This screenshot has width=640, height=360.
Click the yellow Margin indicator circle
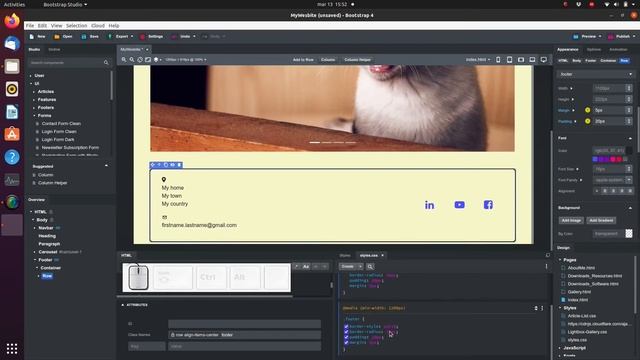coord(588,110)
